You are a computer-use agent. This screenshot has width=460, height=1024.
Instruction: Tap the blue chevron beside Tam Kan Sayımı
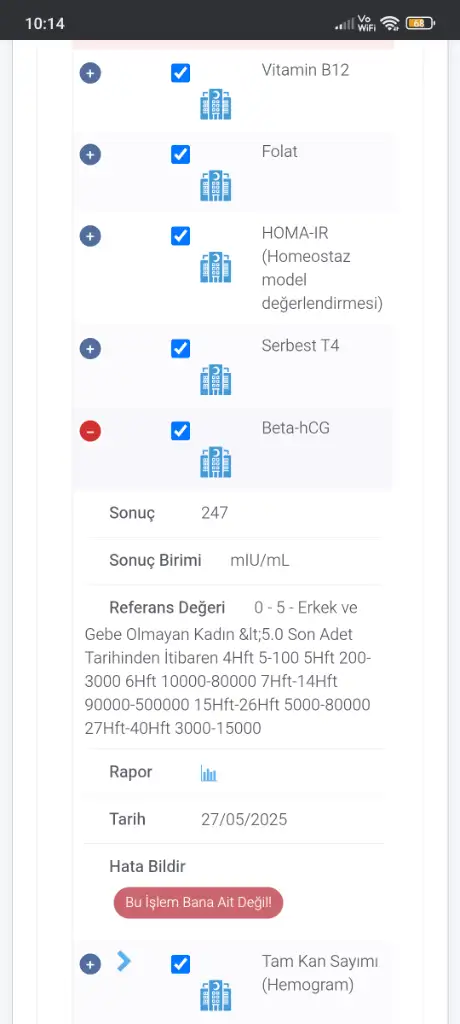(124, 961)
